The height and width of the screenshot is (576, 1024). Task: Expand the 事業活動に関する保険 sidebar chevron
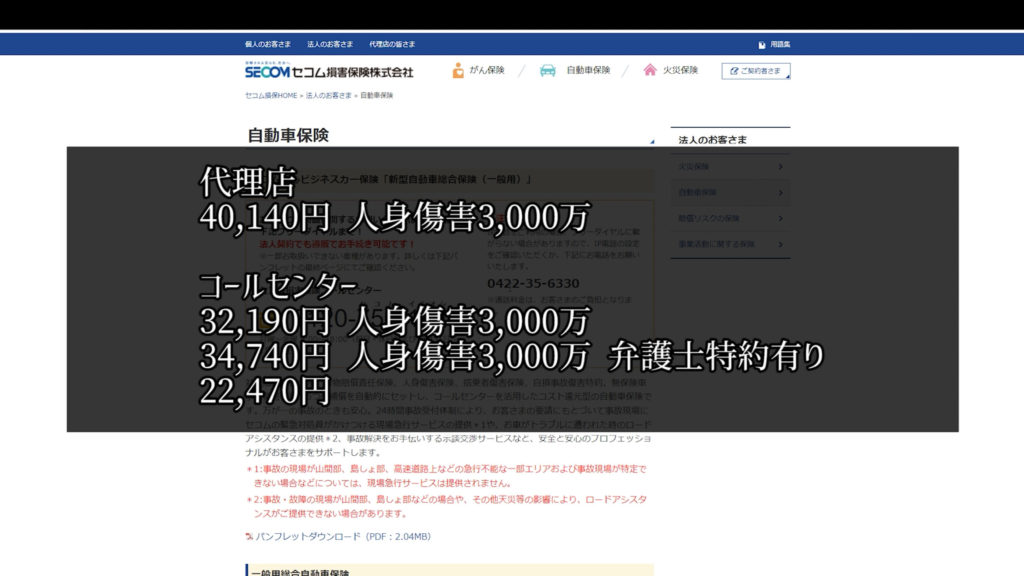pos(780,244)
